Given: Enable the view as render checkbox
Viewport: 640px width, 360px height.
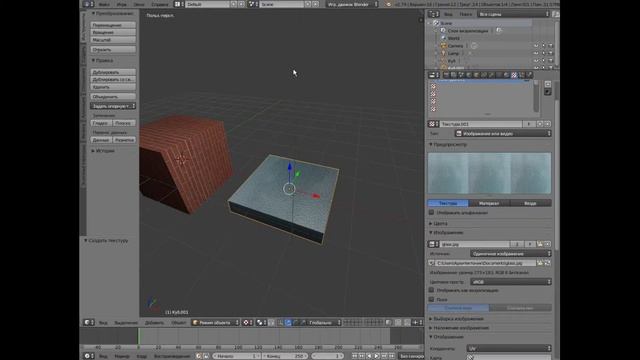Looking at the screenshot, I should pyautogui.click(x=431, y=290).
